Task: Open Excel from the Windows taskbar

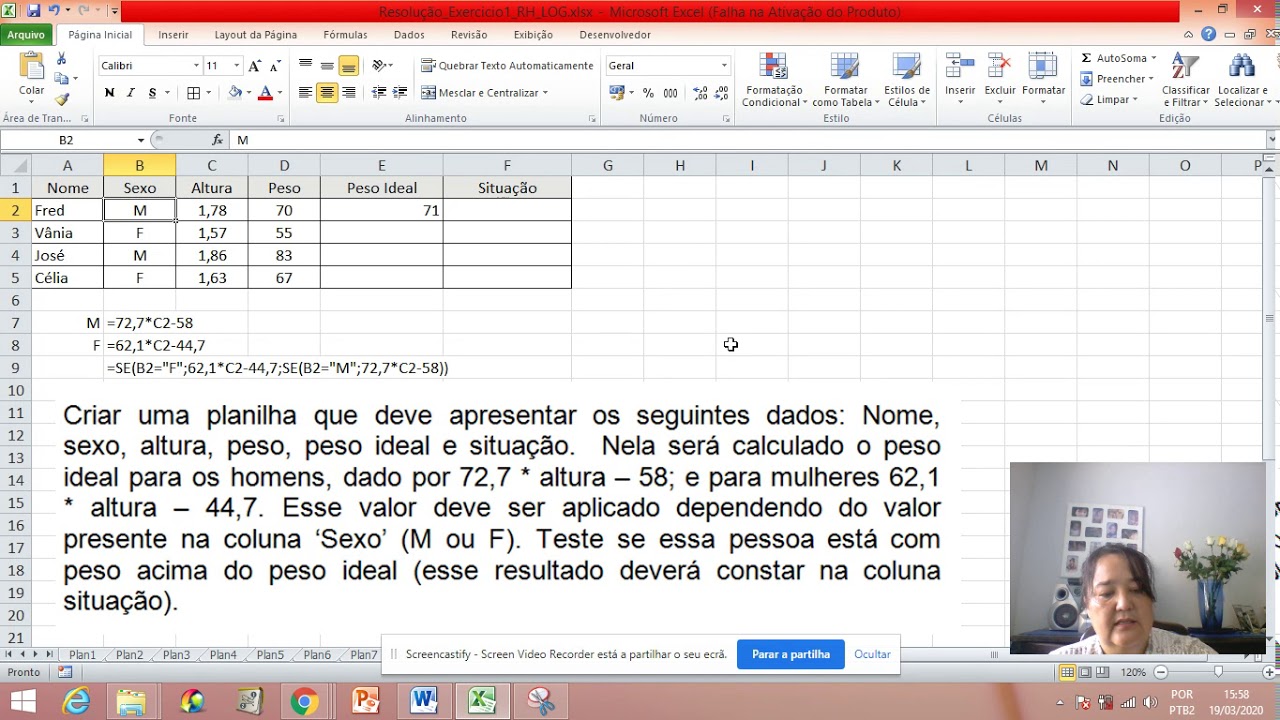Action: pos(482,701)
